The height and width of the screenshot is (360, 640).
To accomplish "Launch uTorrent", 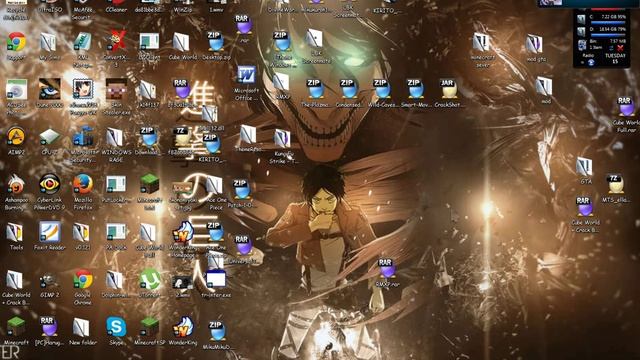I will click(x=150, y=279).
